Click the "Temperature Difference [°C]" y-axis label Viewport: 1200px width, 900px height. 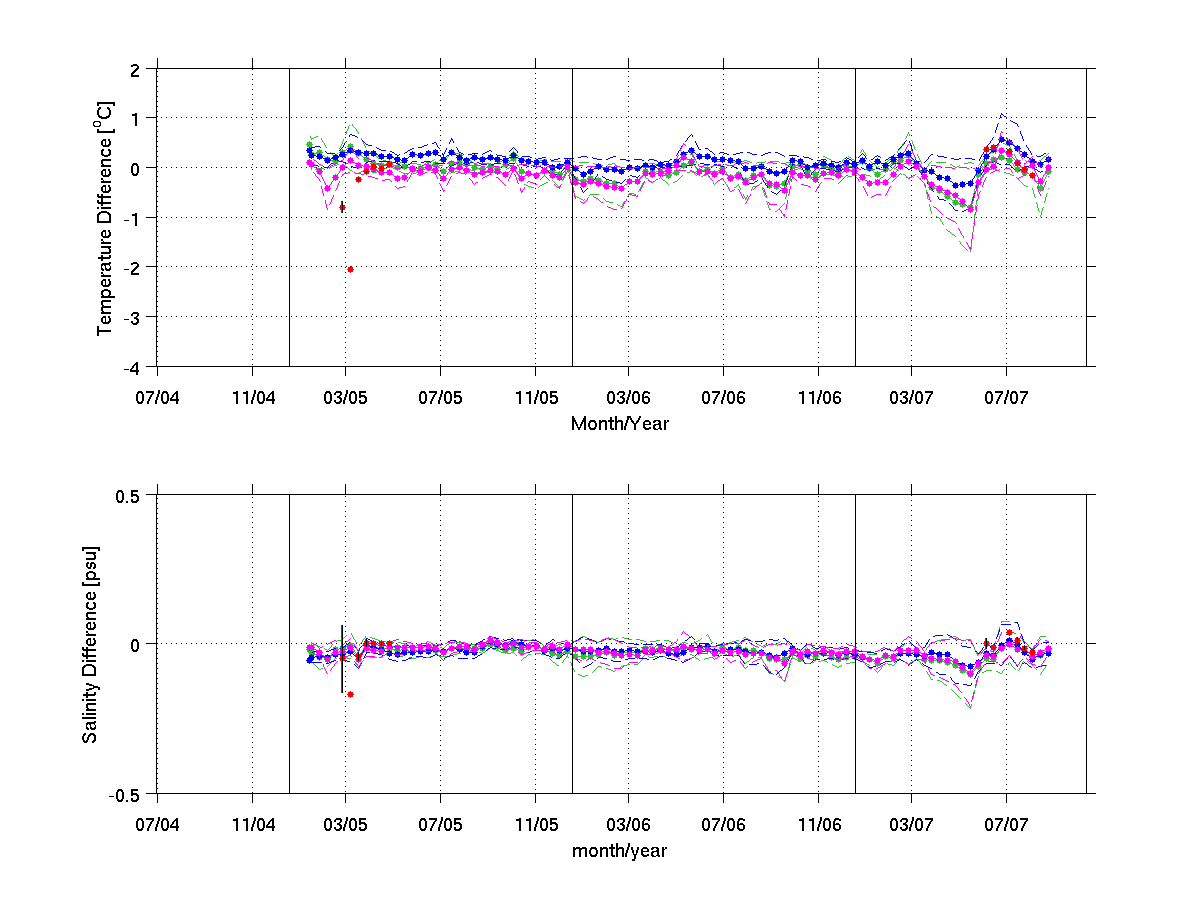tap(104, 216)
